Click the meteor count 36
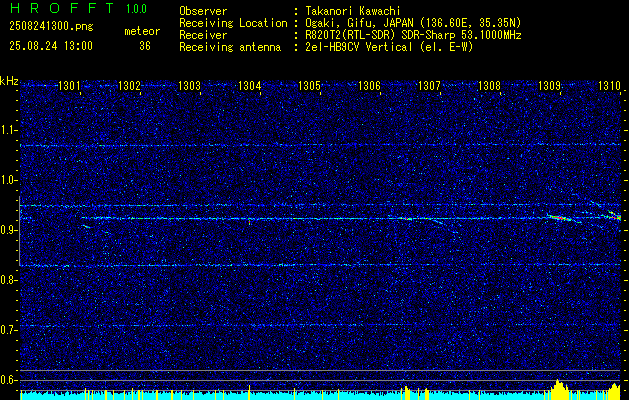This screenshot has width=629, height=400. tap(145, 46)
